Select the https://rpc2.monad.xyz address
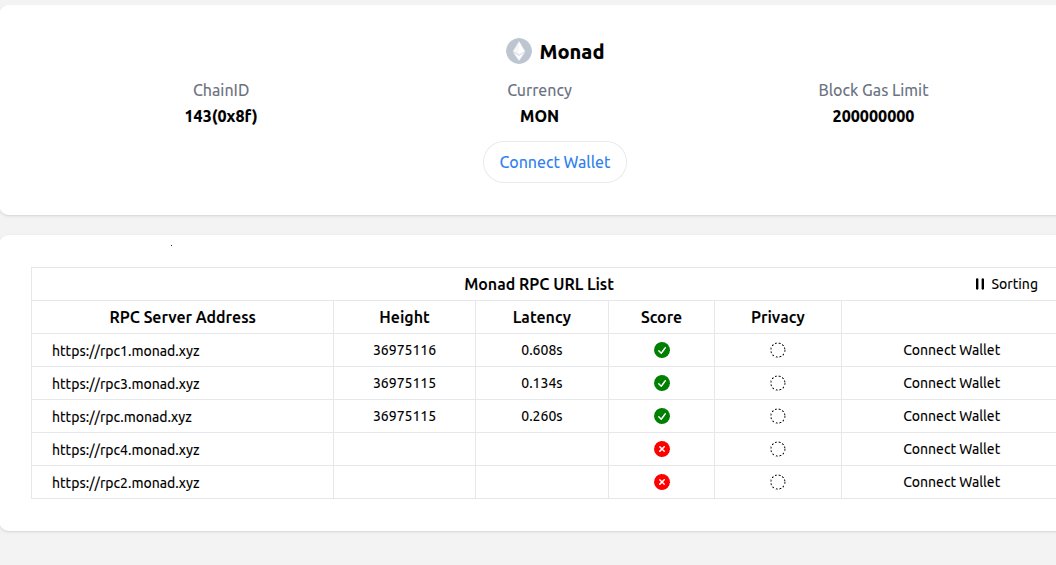The image size is (1056, 565). (x=126, y=483)
